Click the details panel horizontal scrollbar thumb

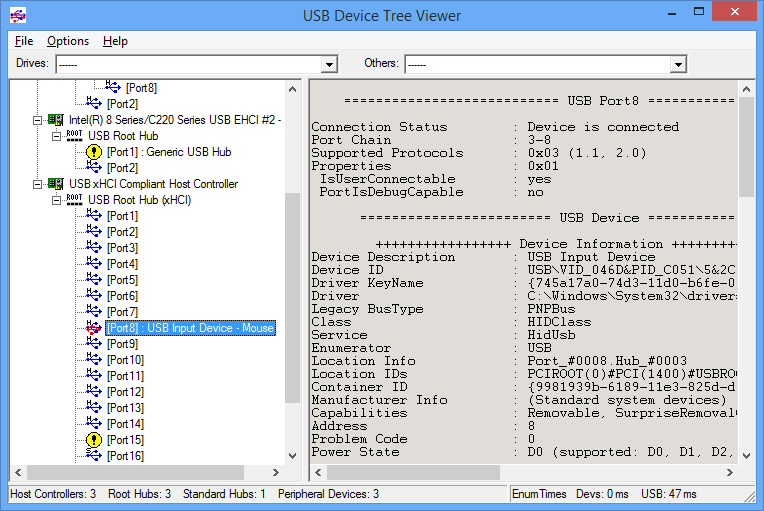tap(413, 473)
